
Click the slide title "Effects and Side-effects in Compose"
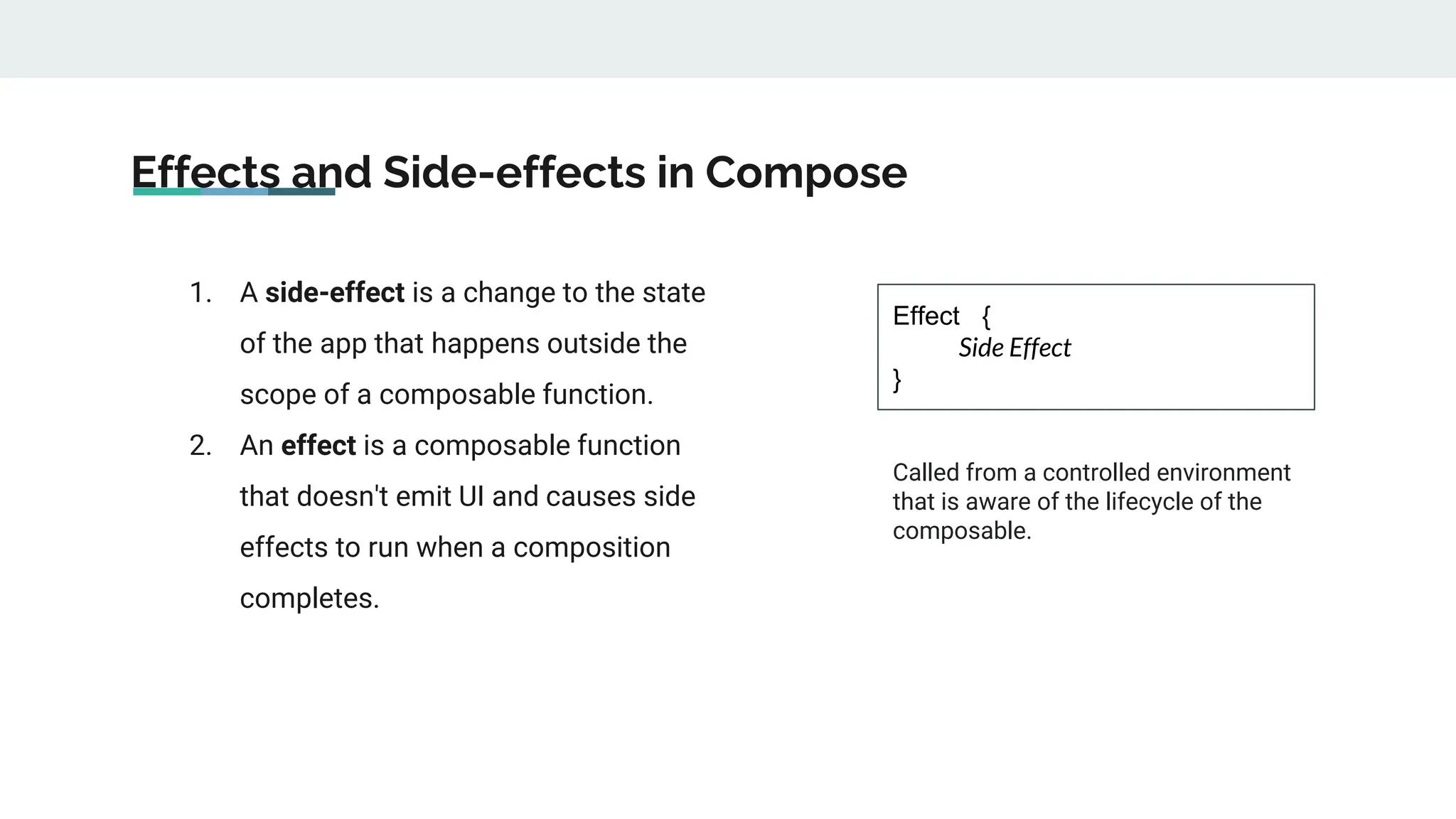click(519, 172)
